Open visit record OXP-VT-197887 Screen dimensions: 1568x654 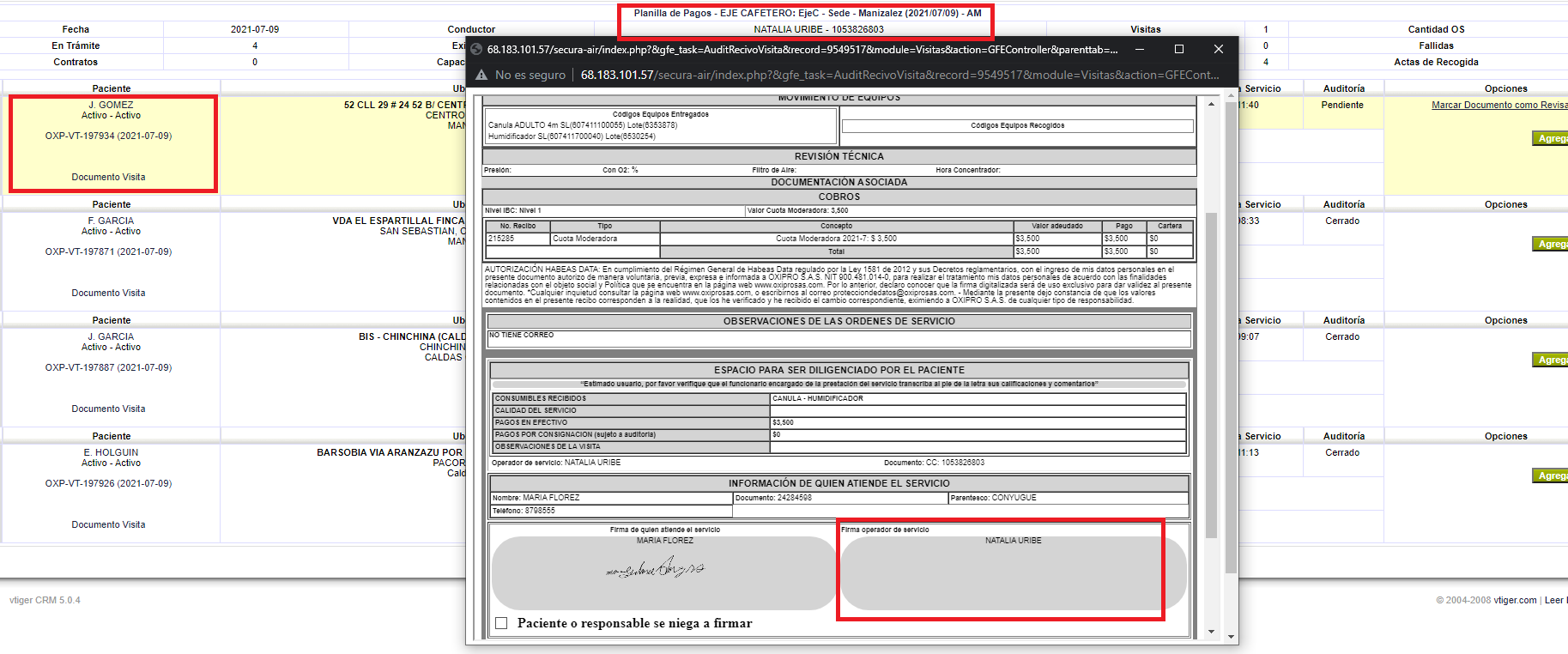(108, 367)
